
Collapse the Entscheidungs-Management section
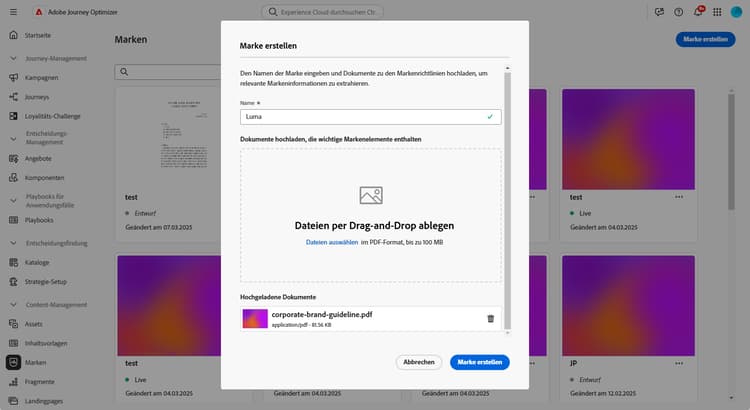[13, 138]
